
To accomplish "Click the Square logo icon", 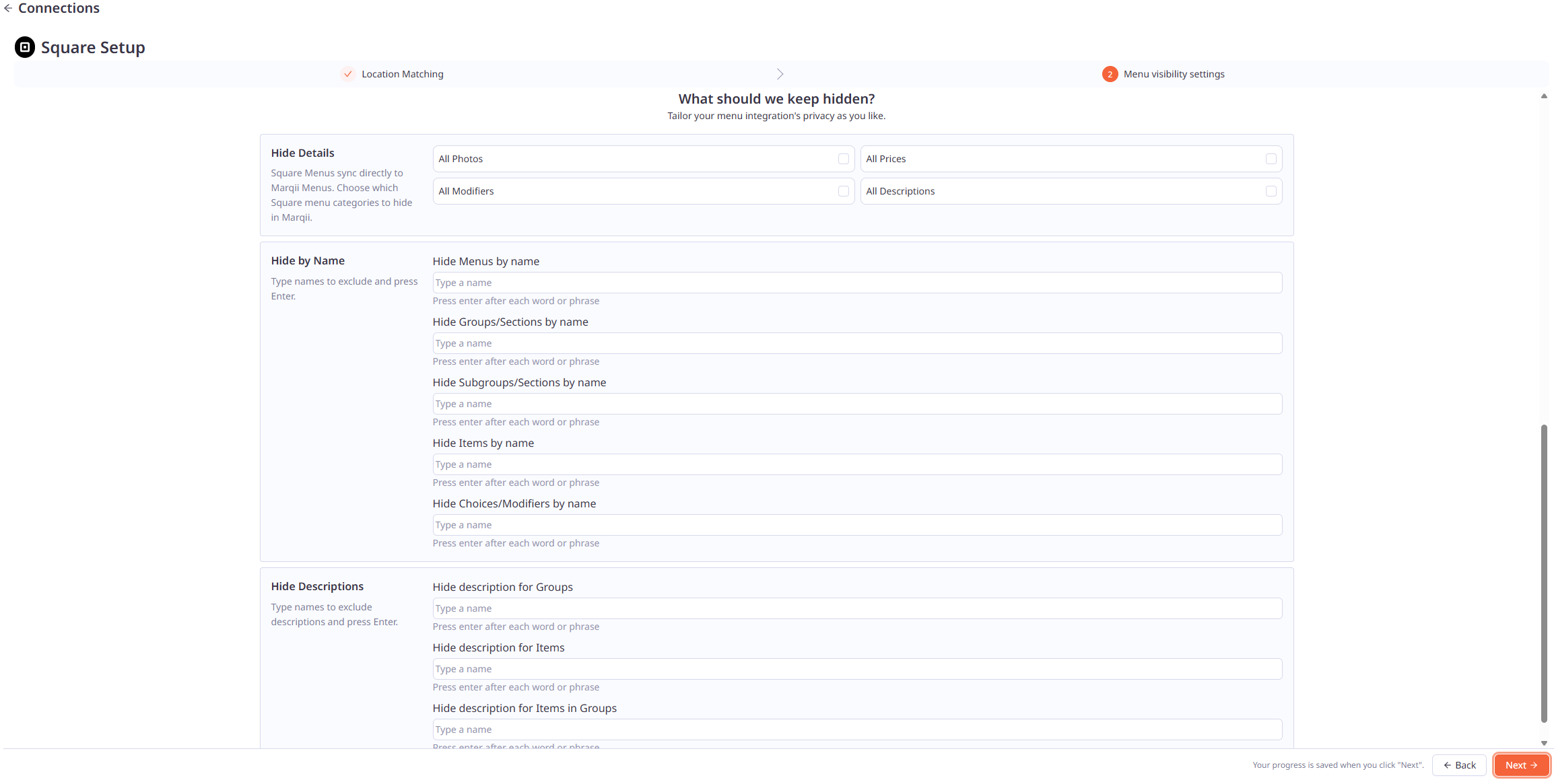I will tap(25, 47).
